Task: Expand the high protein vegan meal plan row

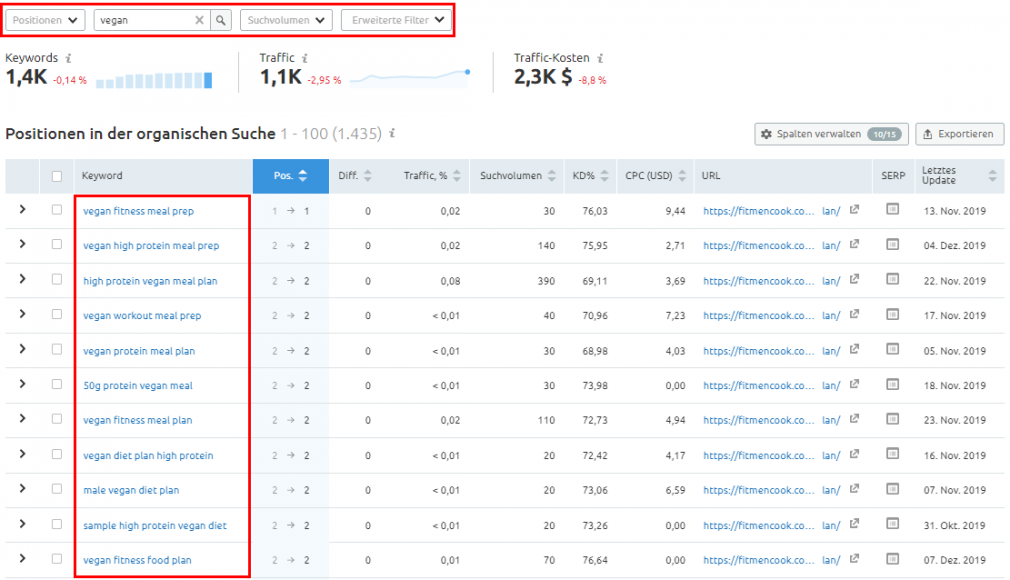Action: (23, 279)
